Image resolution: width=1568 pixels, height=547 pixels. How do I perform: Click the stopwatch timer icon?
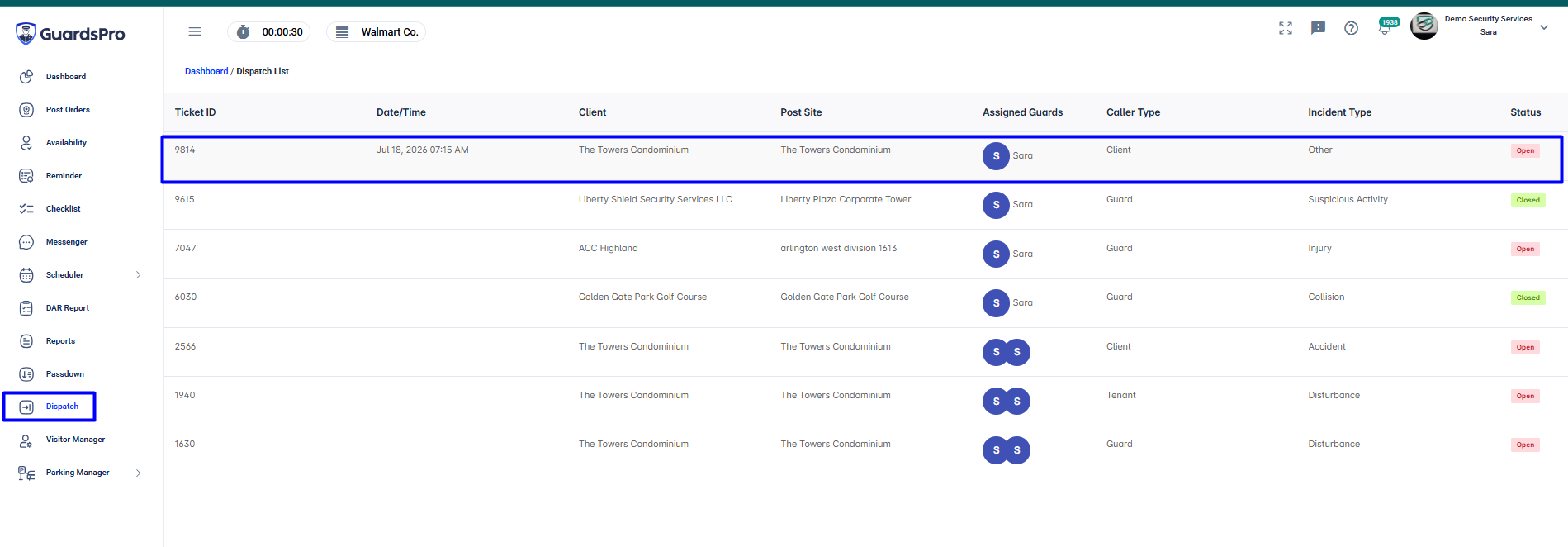tap(243, 32)
